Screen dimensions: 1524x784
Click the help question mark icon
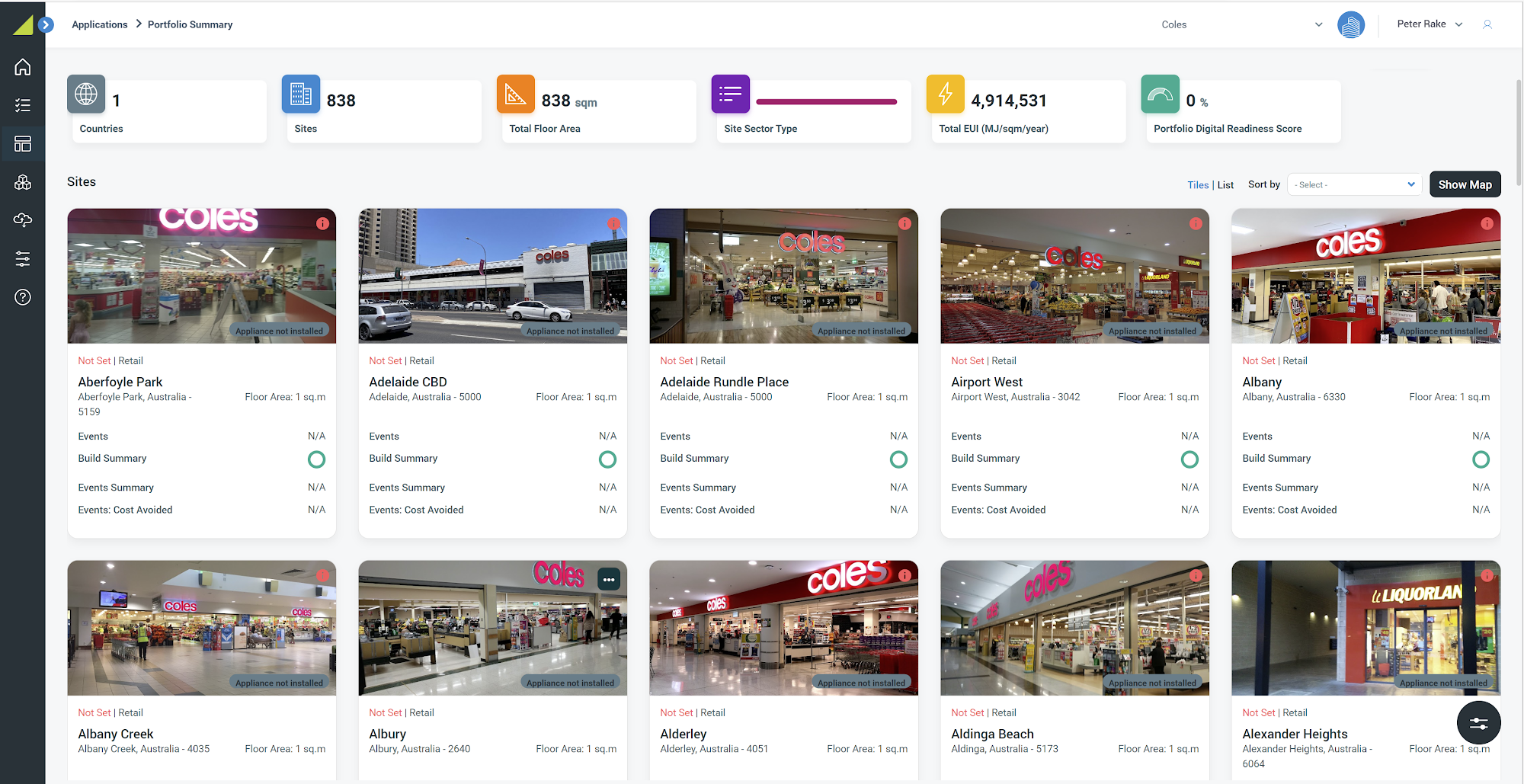coord(23,297)
